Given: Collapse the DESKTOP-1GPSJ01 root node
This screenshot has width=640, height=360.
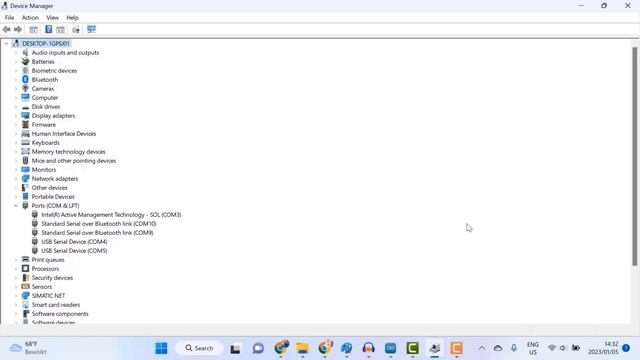Looking at the screenshot, I should pyautogui.click(x=6, y=44).
